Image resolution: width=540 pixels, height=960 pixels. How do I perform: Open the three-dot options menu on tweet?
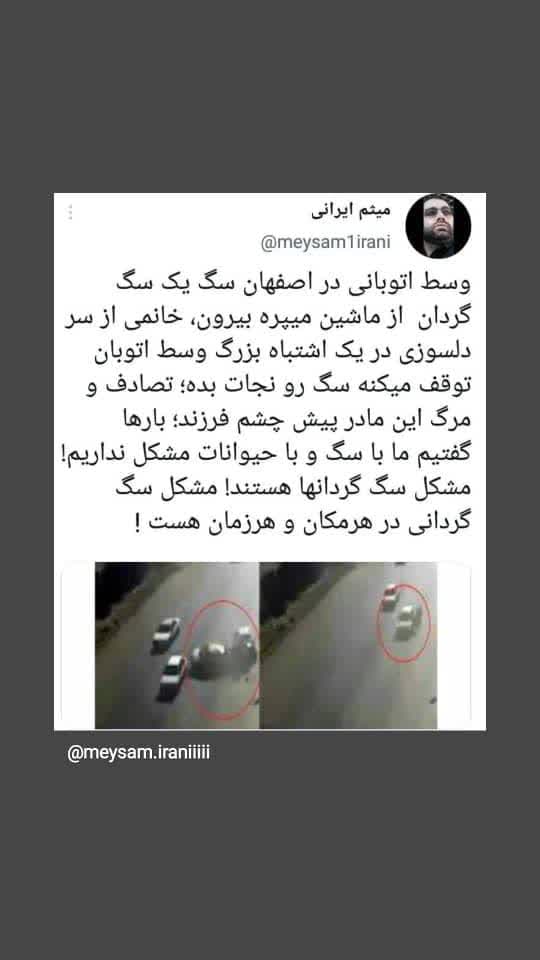pyautogui.click(x=70, y=212)
